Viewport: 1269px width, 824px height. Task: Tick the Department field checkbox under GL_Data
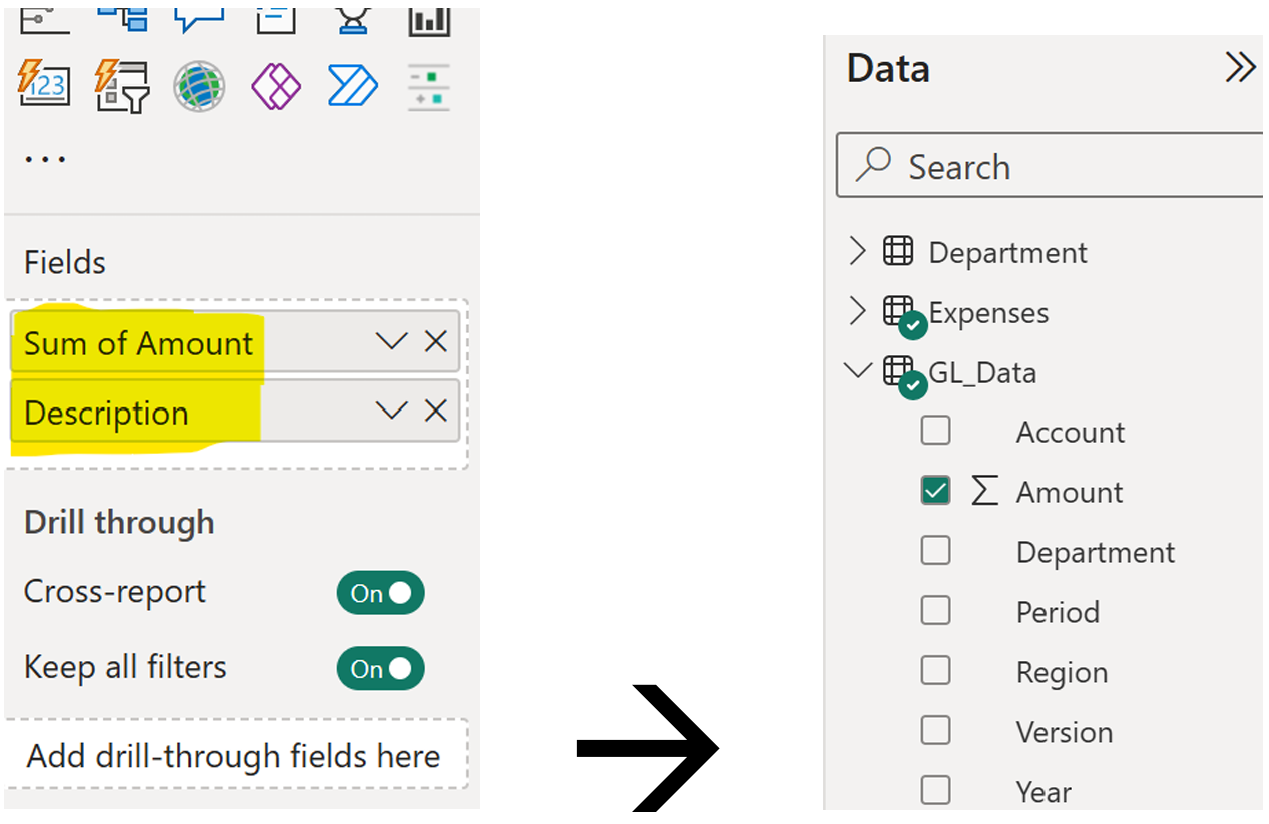936,551
